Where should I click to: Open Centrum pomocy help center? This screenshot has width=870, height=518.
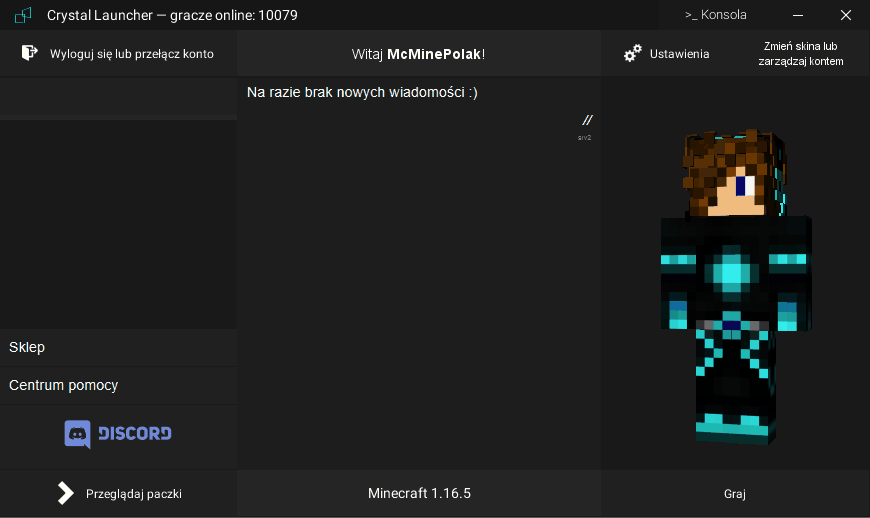[x=64, y=385]
